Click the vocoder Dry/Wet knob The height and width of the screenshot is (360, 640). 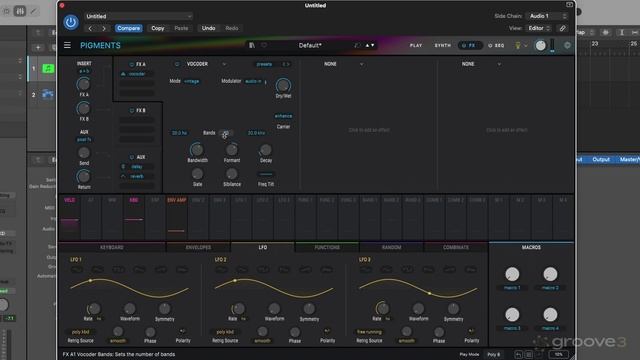(283, 85)
